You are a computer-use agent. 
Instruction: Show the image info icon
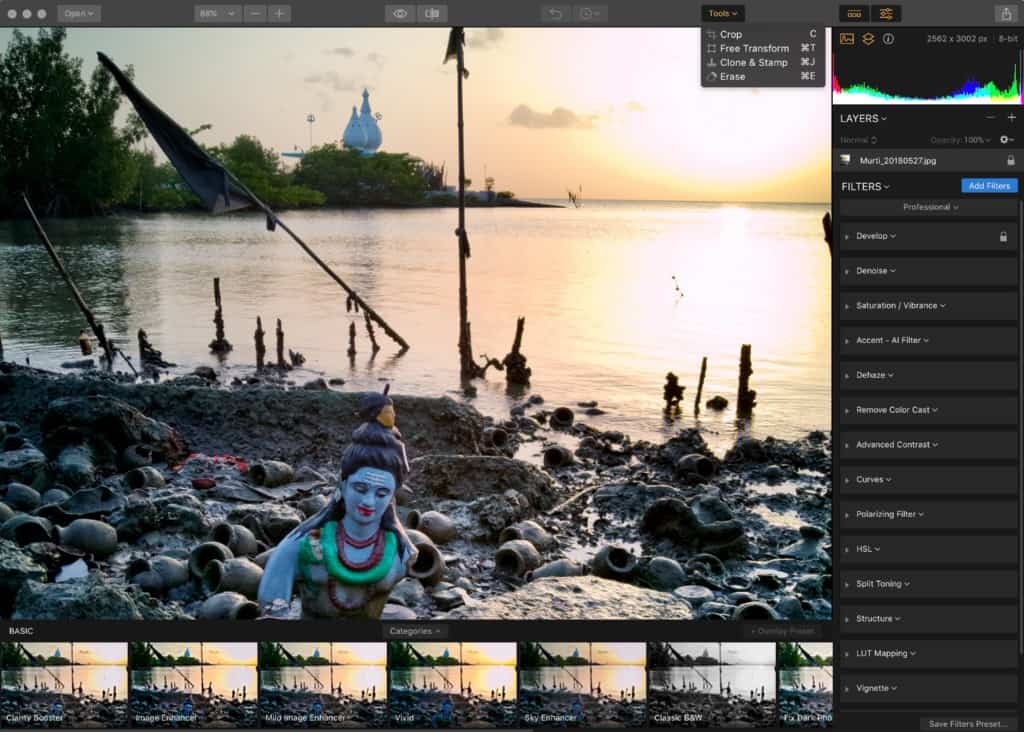tap(888, 39)
